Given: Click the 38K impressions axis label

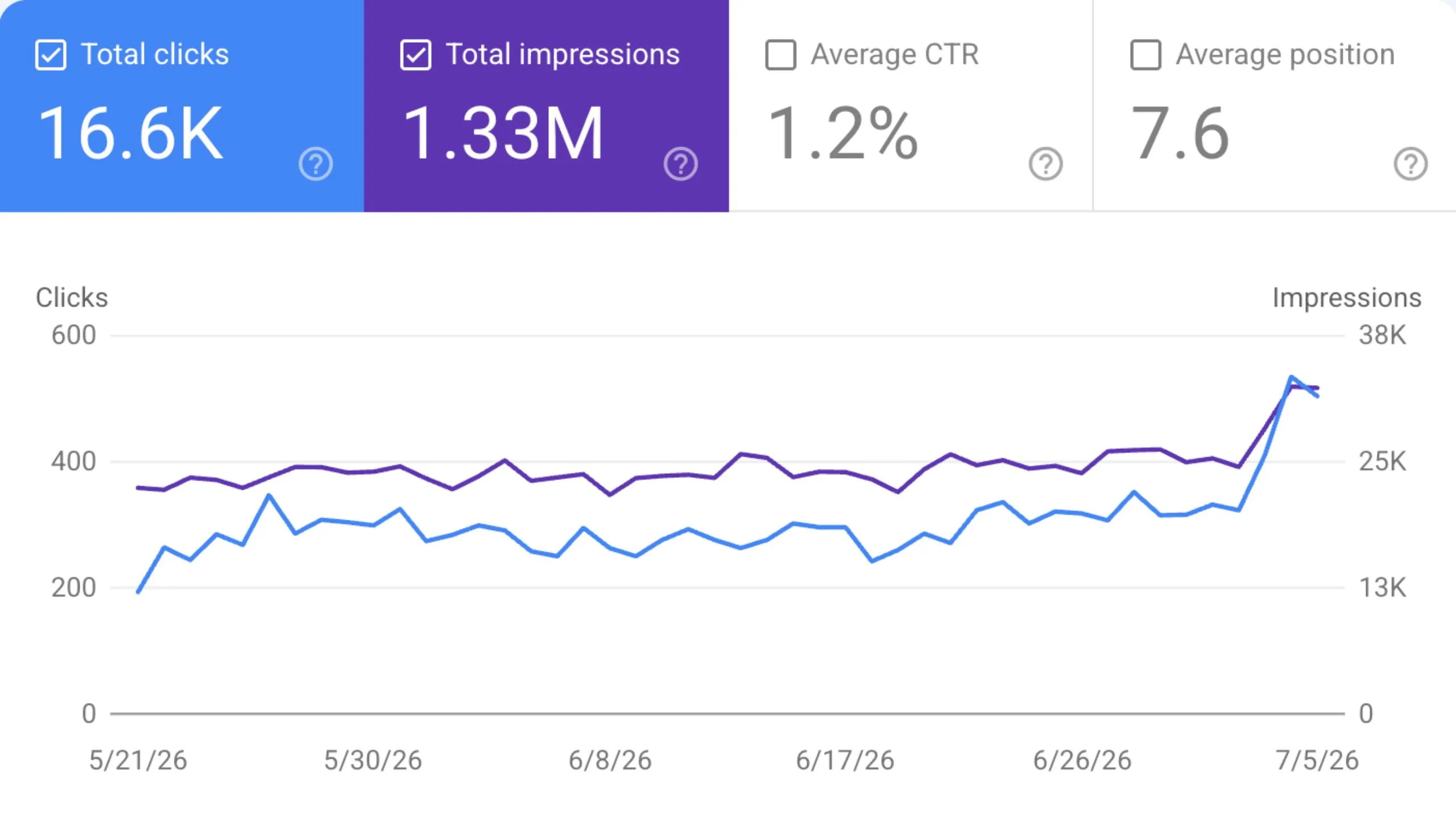Looking at the screenshot, I should [x=1383, y=335].
